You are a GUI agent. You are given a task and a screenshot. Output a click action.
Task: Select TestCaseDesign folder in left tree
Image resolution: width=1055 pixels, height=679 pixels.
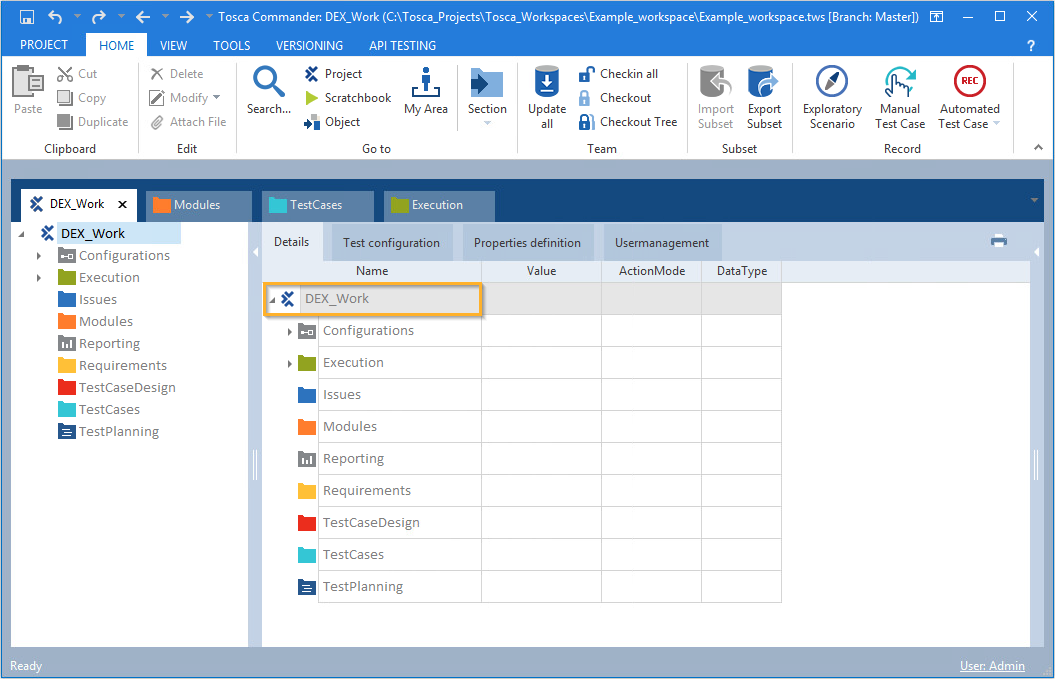[127, 388]
